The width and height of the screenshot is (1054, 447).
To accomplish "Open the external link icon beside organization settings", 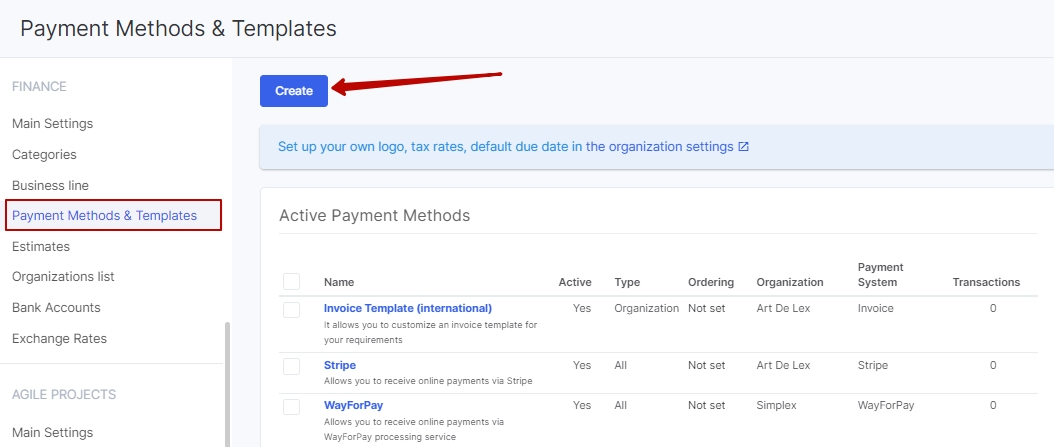I will click(x=744, y=147).
